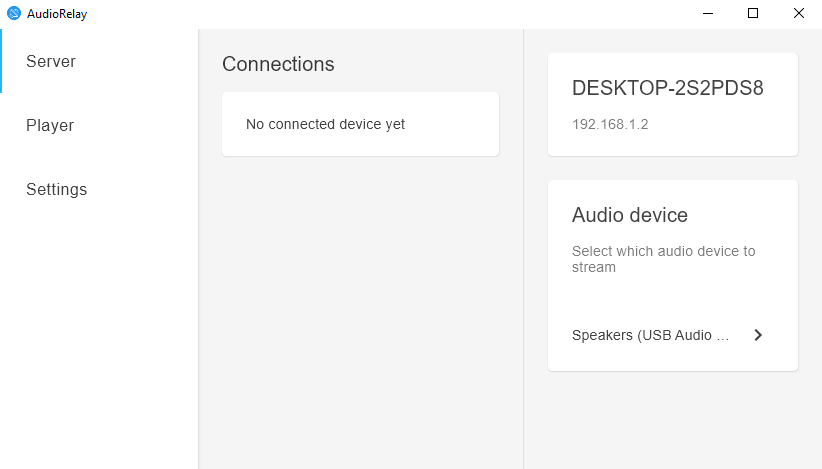This screenshot has width=822, height=469.
Task: Expand the audio device chevron arrow
Action: click(758, 335)
